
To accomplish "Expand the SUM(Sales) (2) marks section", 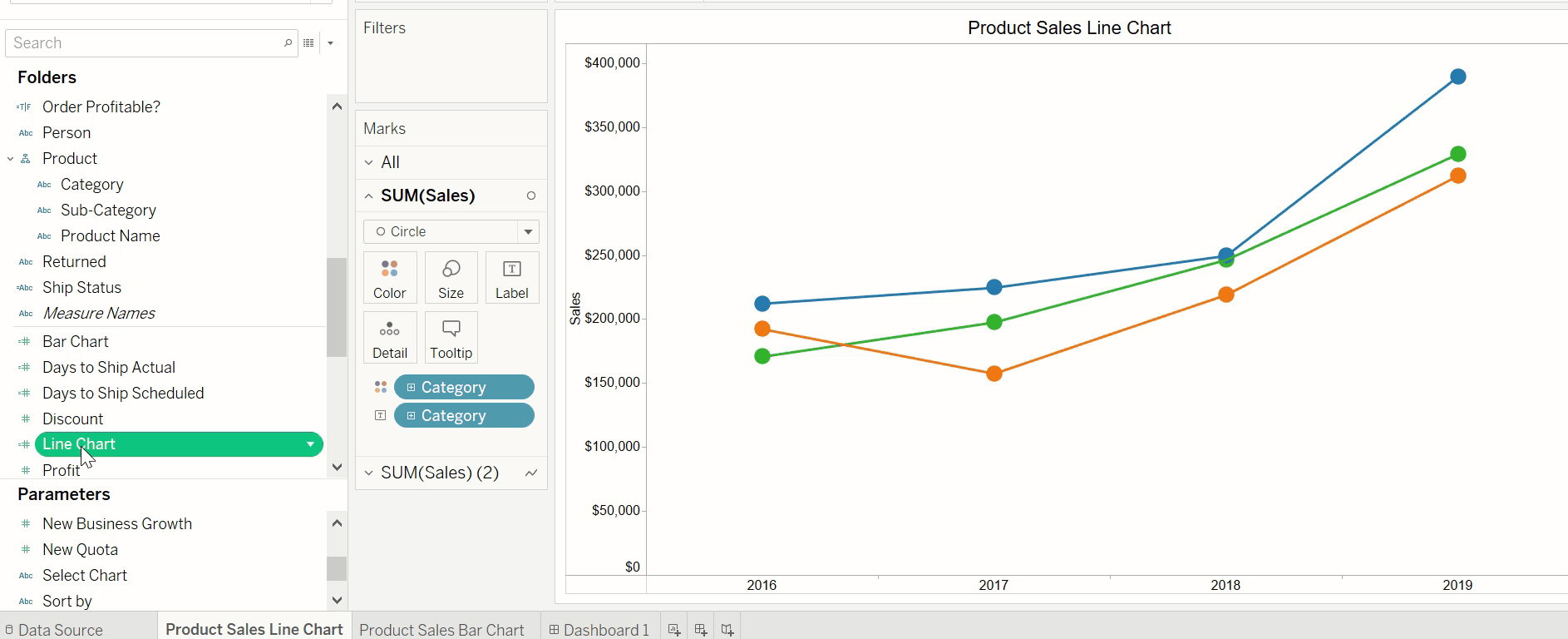I will (x=369, y=473).
